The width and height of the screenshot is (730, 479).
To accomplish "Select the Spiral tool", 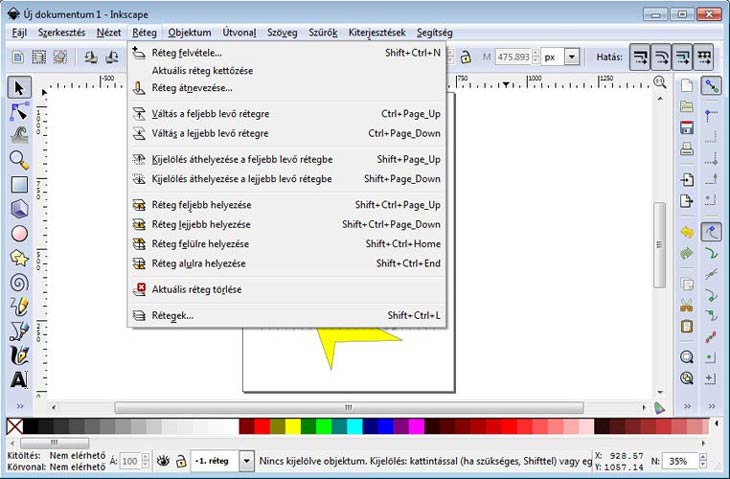I will [19, 282].
